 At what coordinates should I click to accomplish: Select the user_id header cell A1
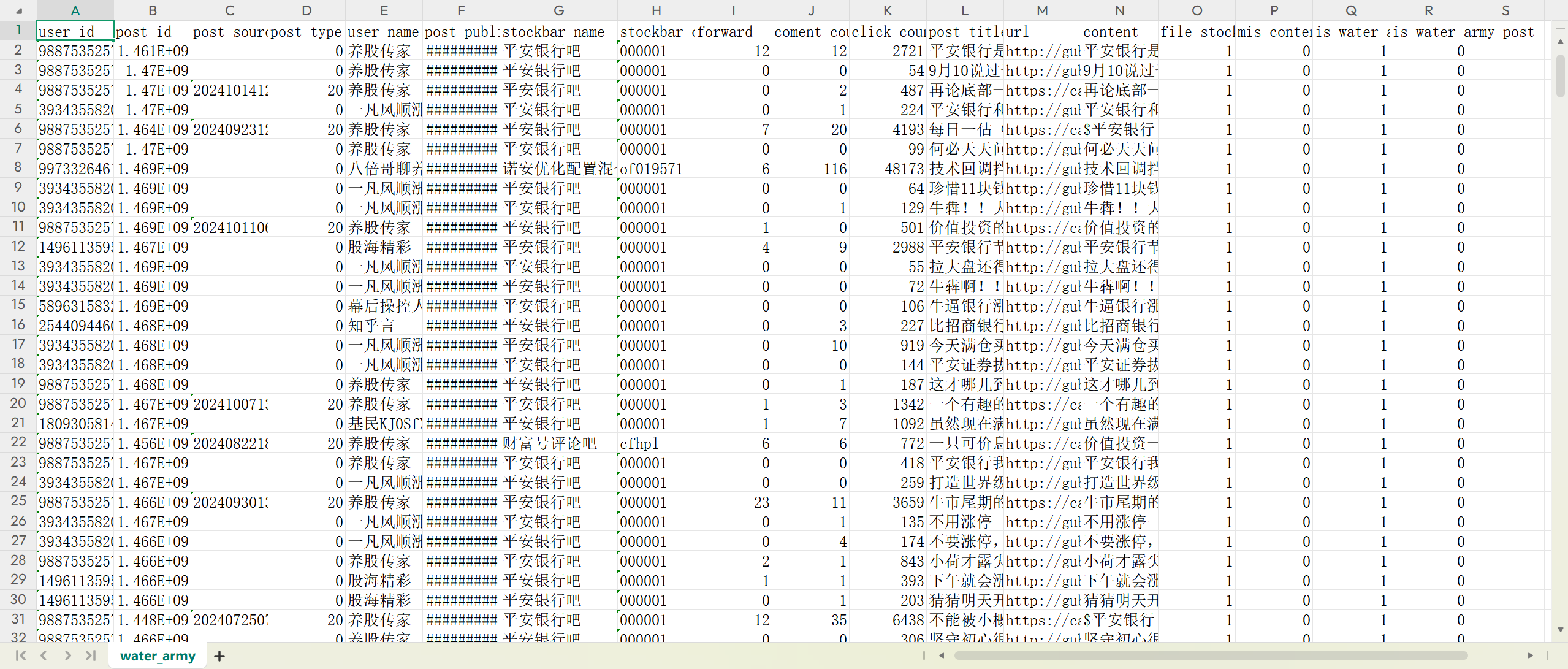pos(75,31)
